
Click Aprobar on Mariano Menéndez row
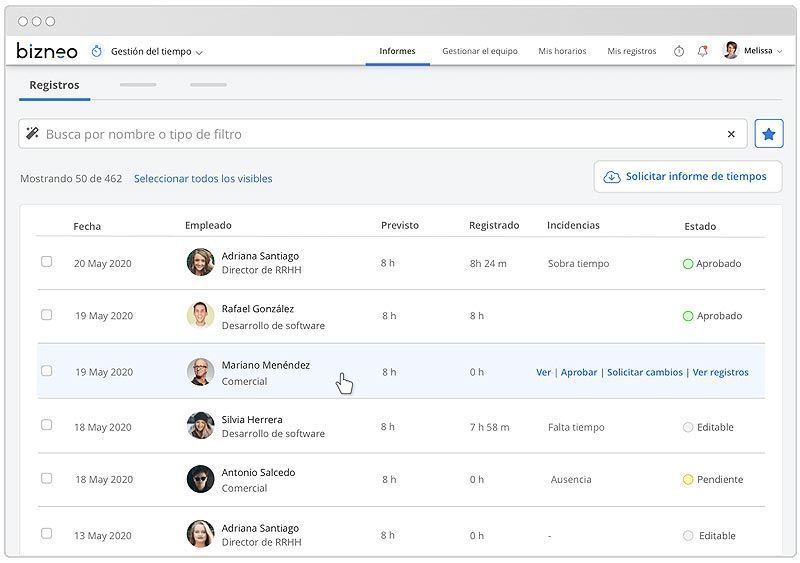coord(579,372)
